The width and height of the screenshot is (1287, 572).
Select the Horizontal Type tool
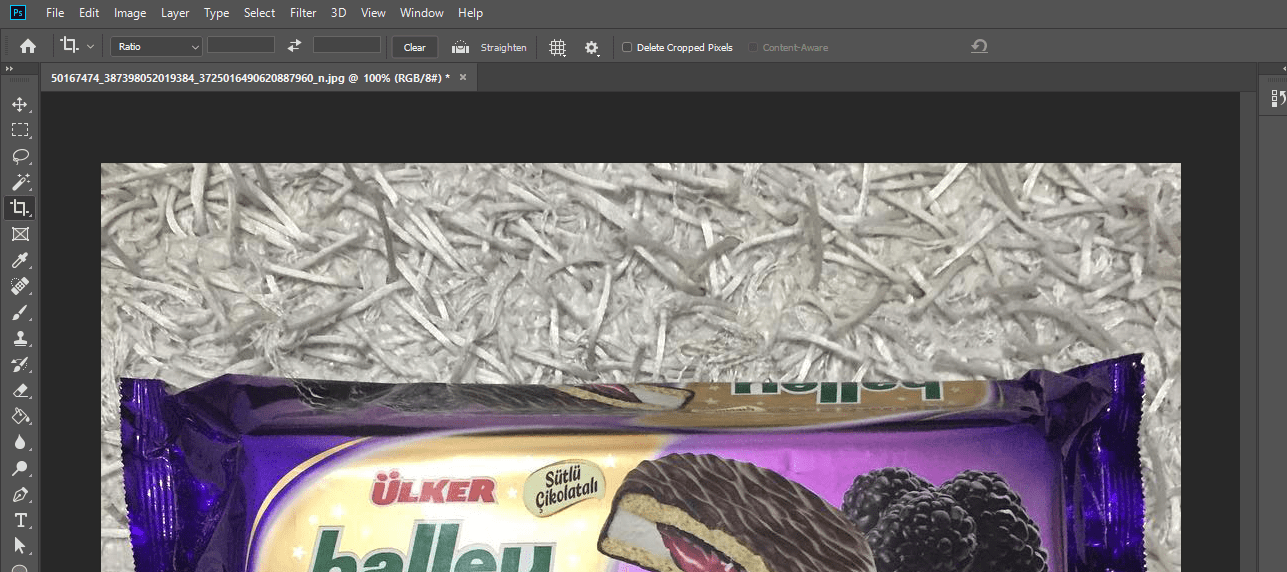click(19, 520)
